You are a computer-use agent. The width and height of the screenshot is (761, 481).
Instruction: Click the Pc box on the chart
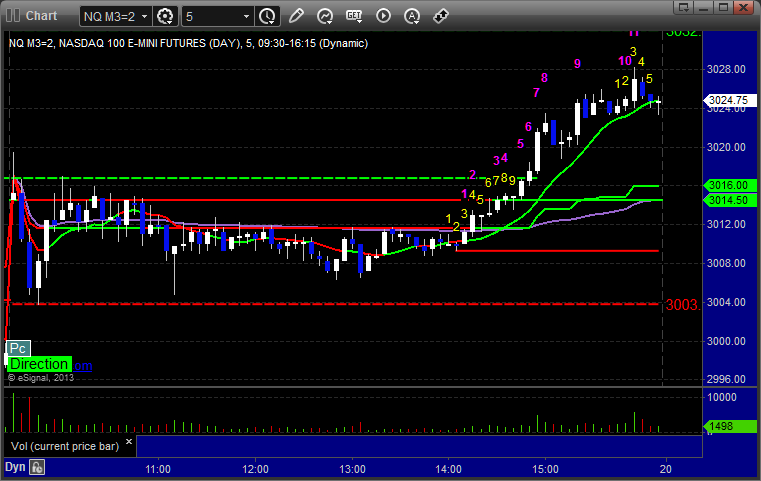pyautogui.click(x=18, y=348)
